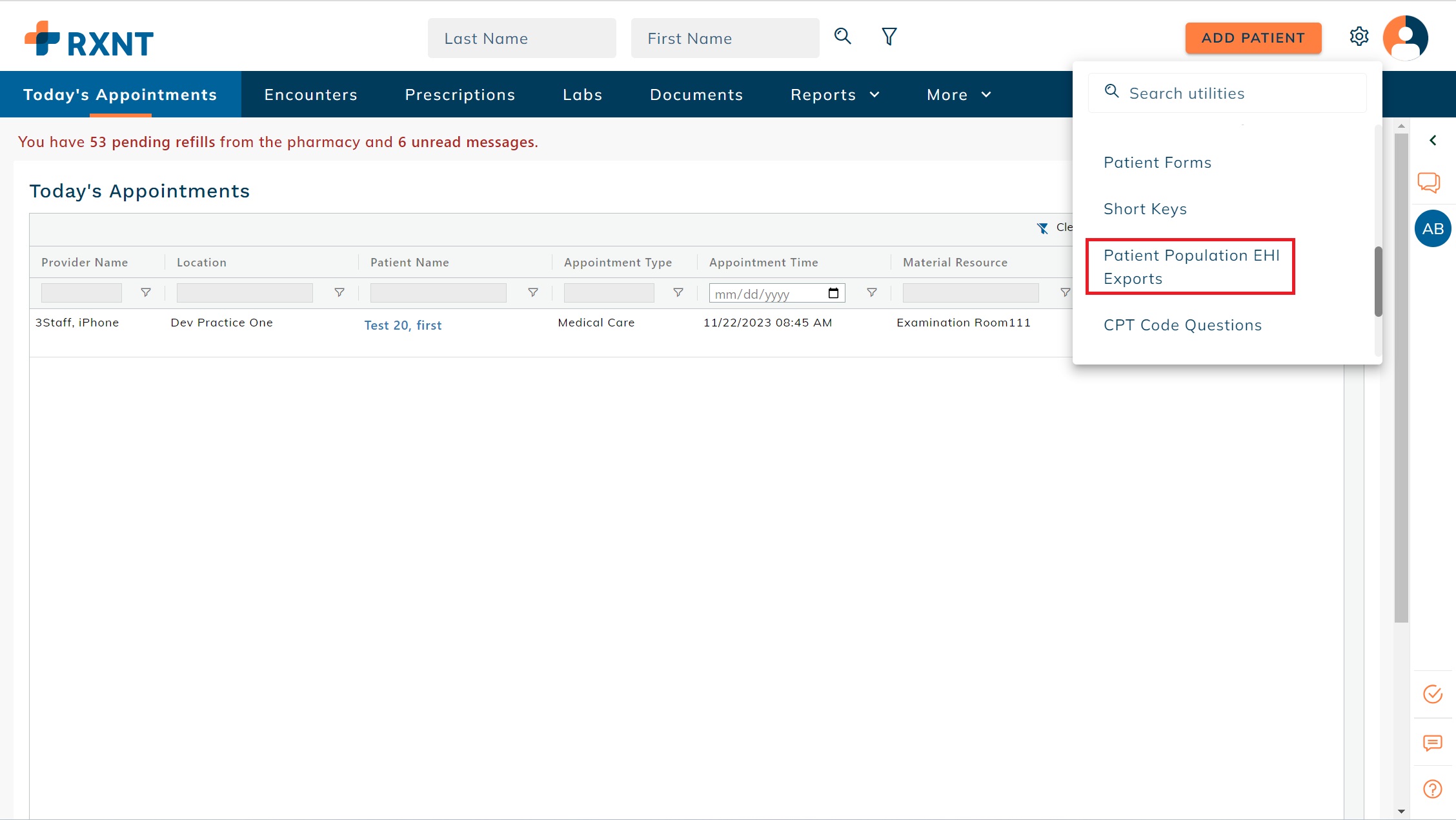Click the task checkmark icon in the right sidebar

tap(1432, 694)
